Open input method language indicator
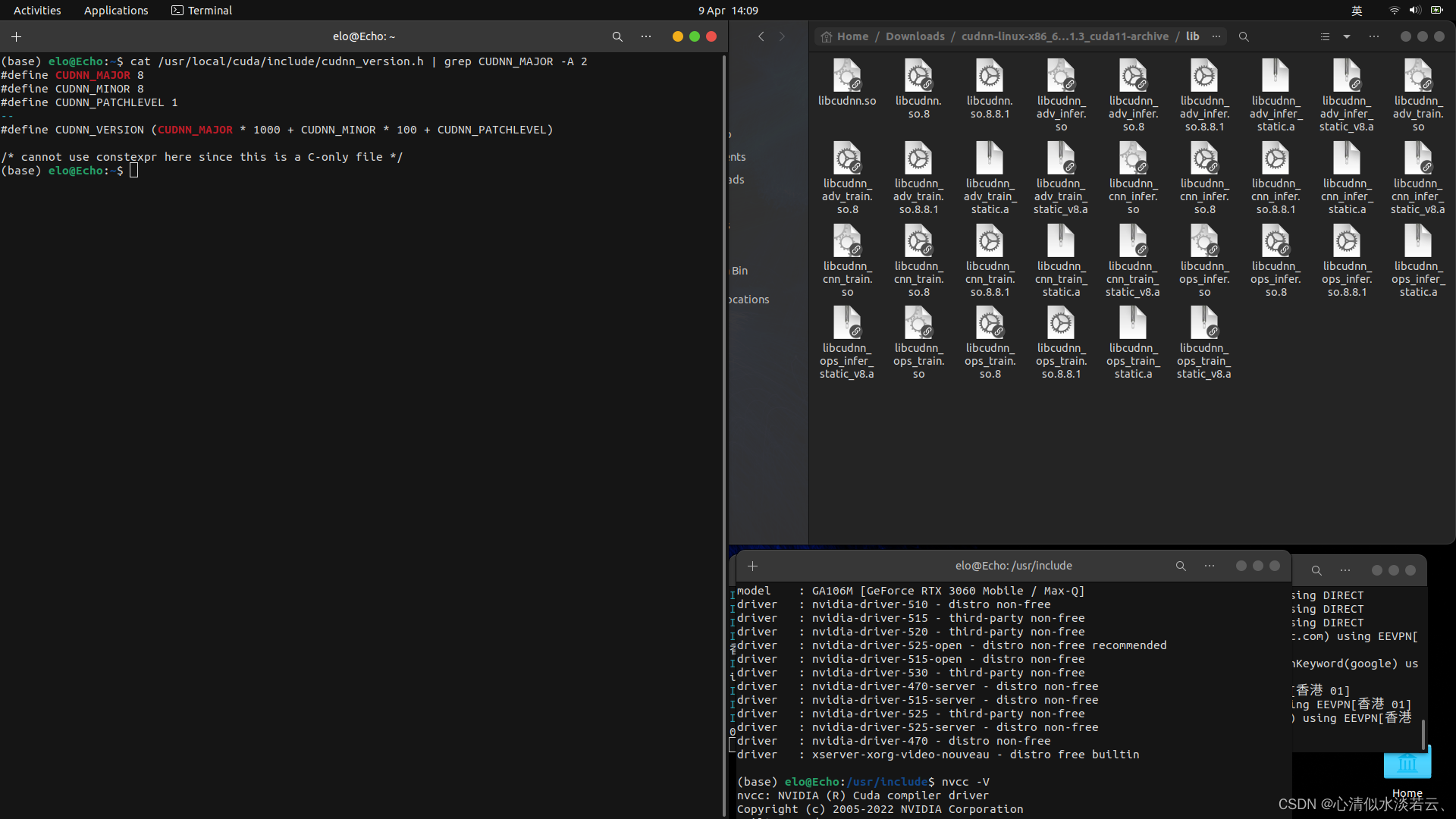The image size is (1456, 819). pos(1357,11)
